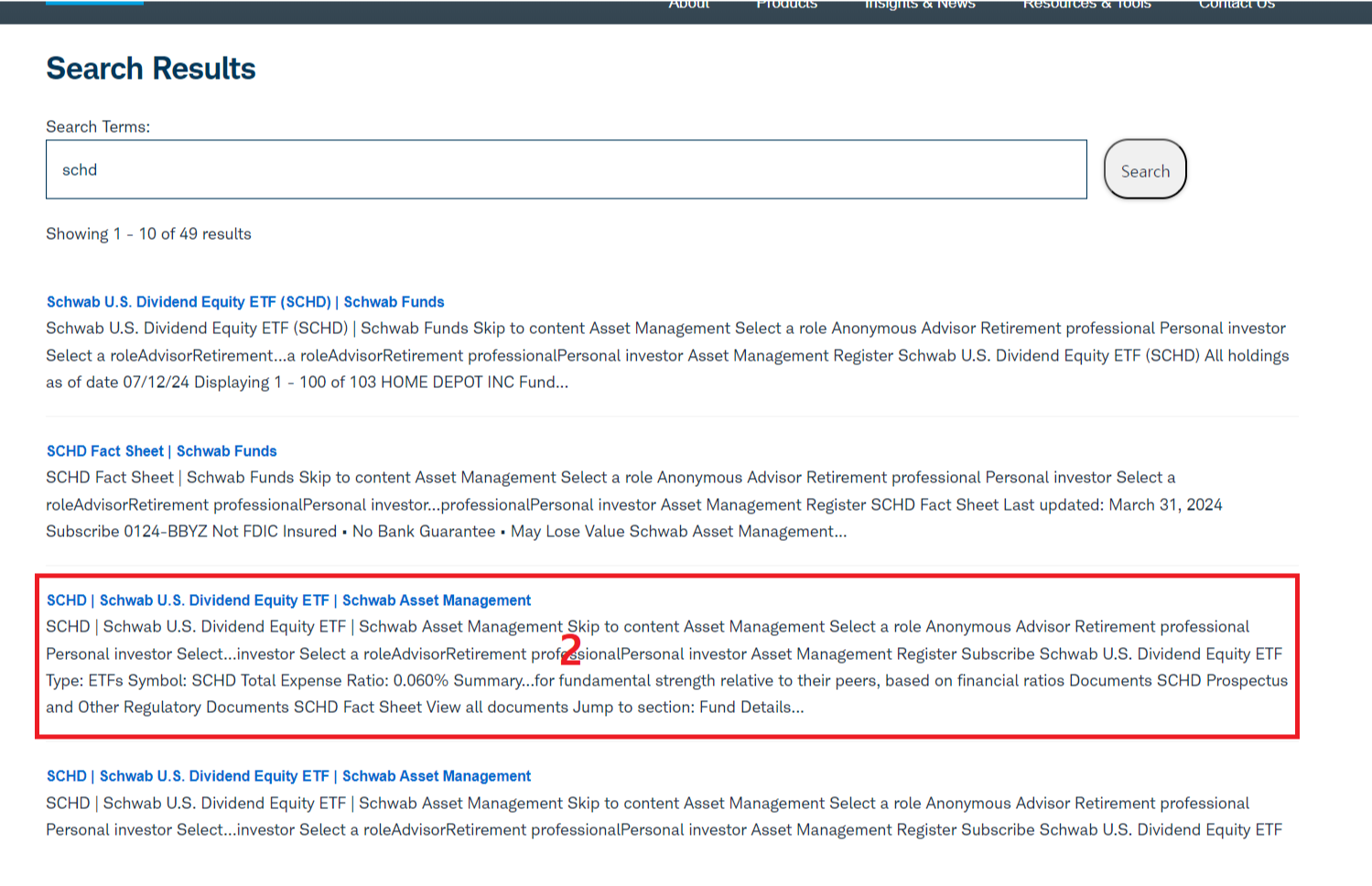1372x886 pixels.
Task: Click snippet mentioning 'HOME DEPOT INC Fund'
Action: click(x=667, y=355)
